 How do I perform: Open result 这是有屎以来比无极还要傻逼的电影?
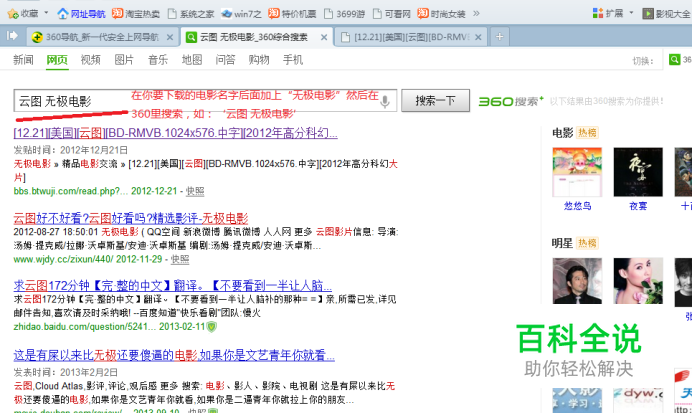(x=174, y=355)
